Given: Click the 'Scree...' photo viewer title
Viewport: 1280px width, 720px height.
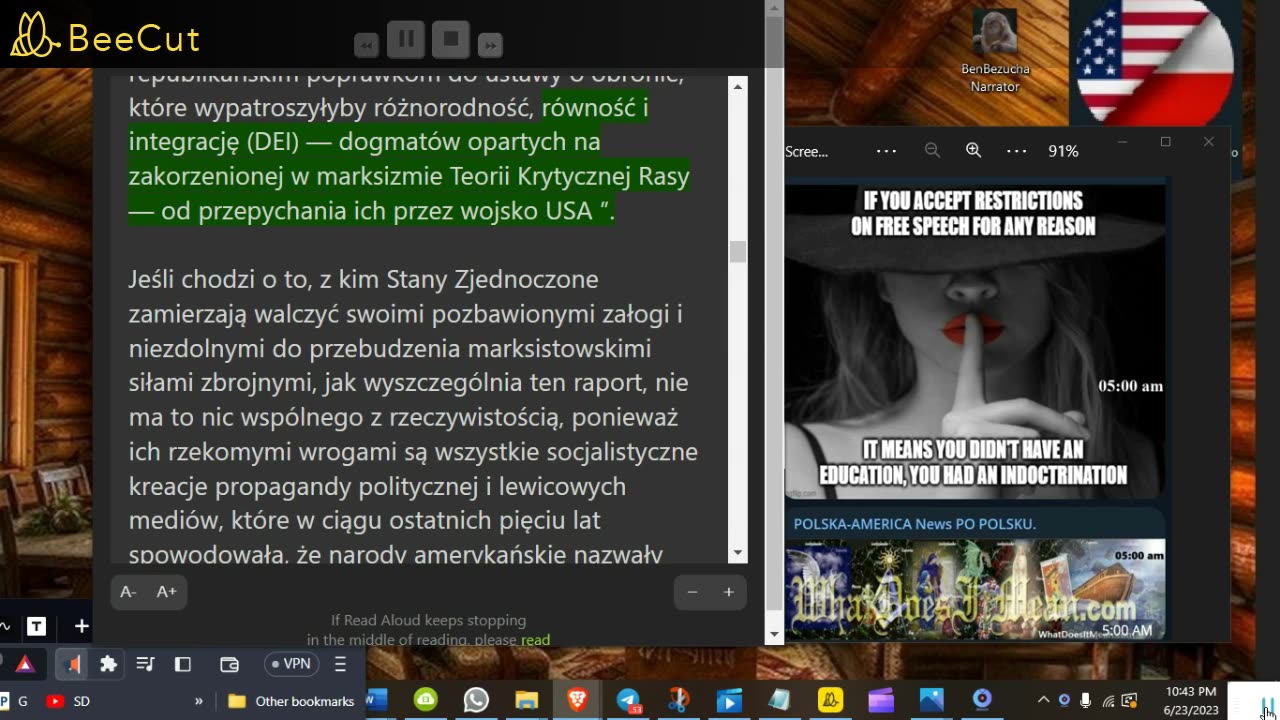Looking at the screenshot, I should coord(807,151).
